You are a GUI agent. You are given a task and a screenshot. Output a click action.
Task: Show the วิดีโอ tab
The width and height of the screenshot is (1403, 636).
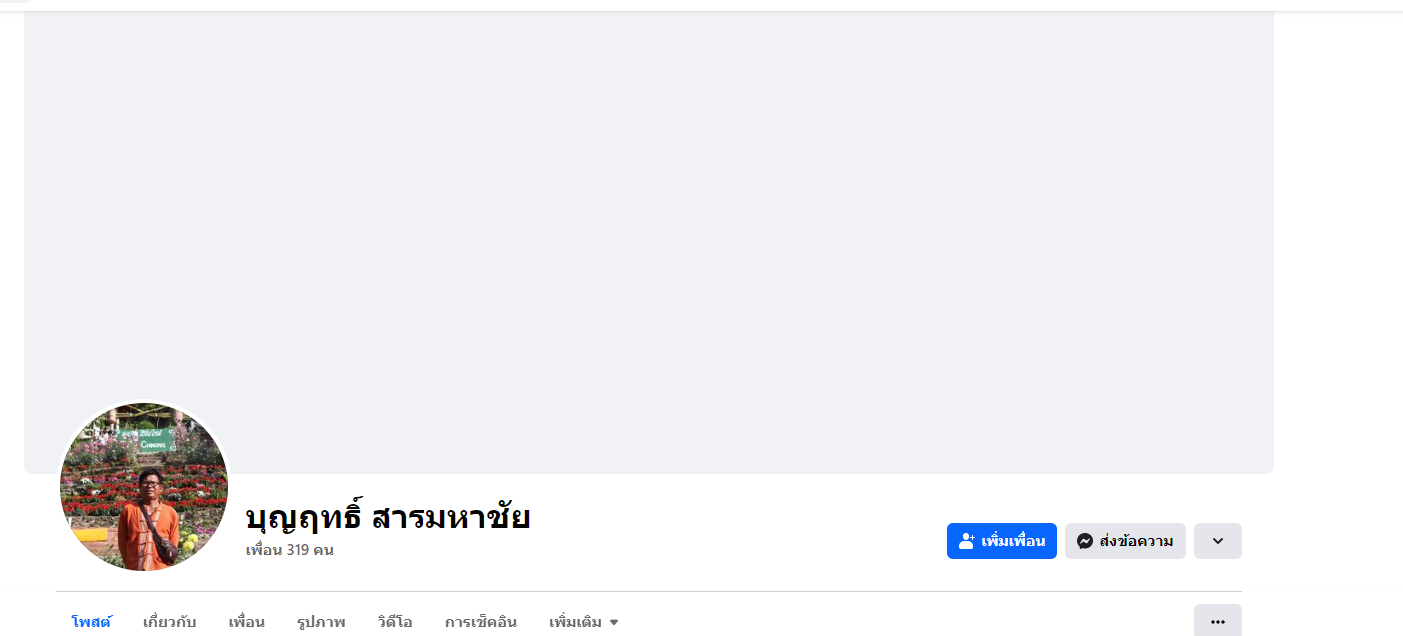[x=395, y=622]
